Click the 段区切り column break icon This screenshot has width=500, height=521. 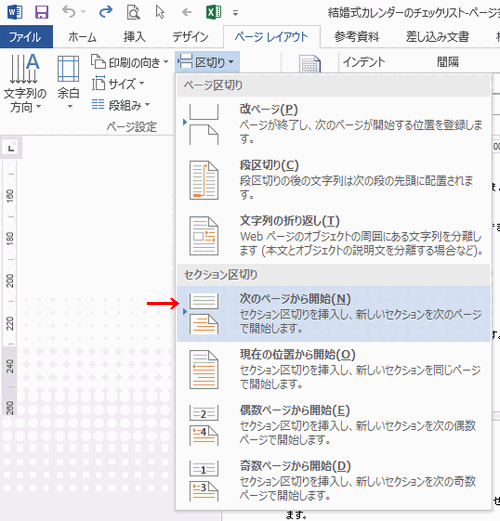coord(204,180)
